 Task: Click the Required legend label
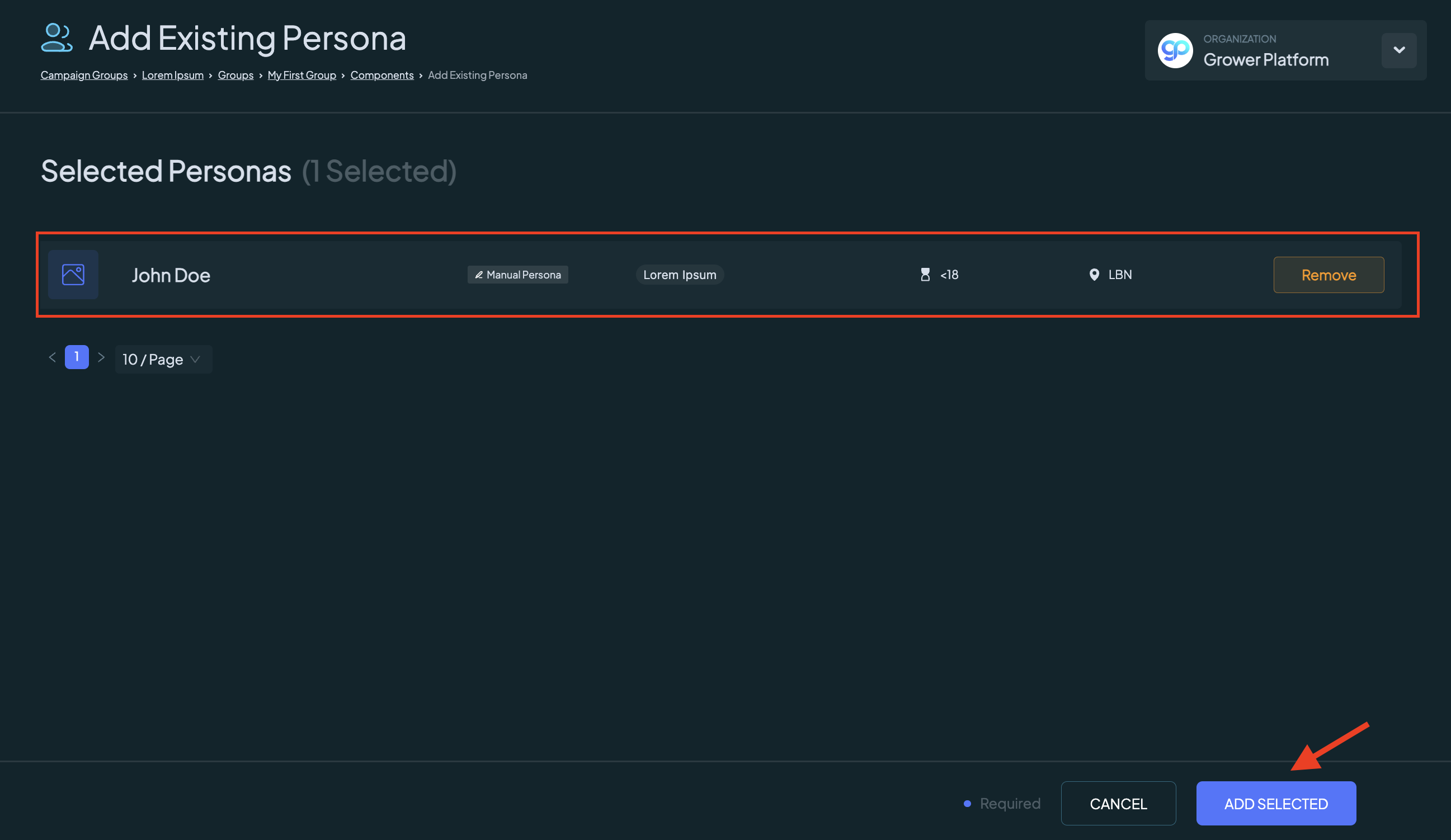[x=1010, y=803]
